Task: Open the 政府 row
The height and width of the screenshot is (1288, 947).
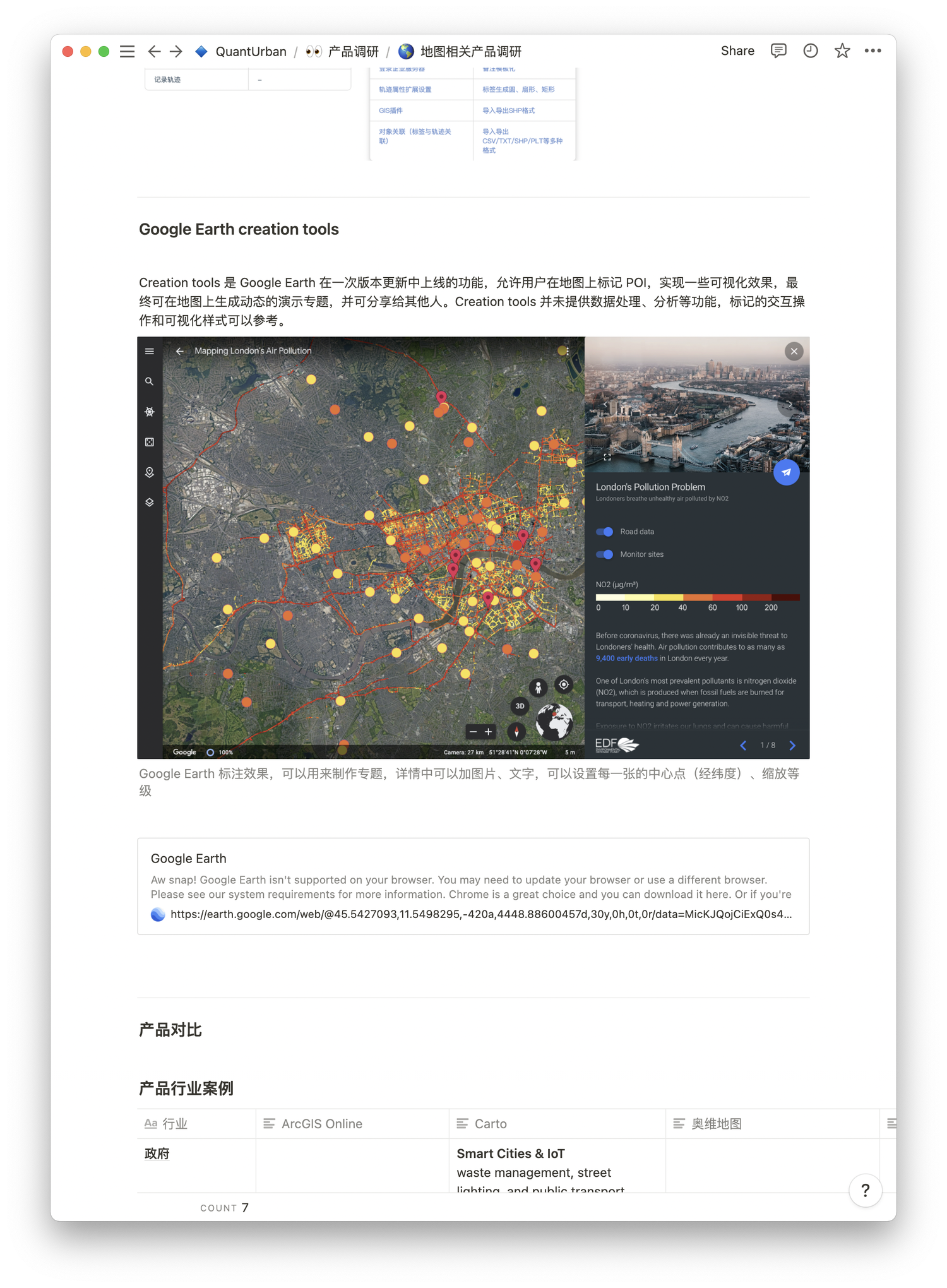Action: pyautogui.click(x=157, y=1154)
